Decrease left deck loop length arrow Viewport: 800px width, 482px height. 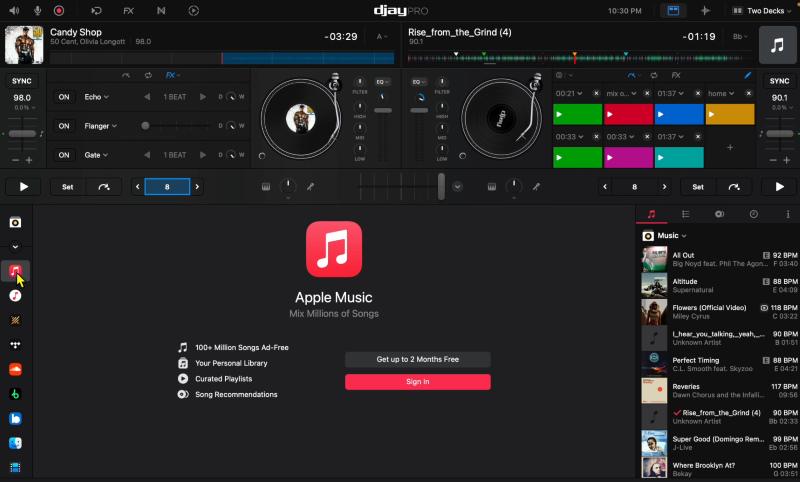pos(137,187)
